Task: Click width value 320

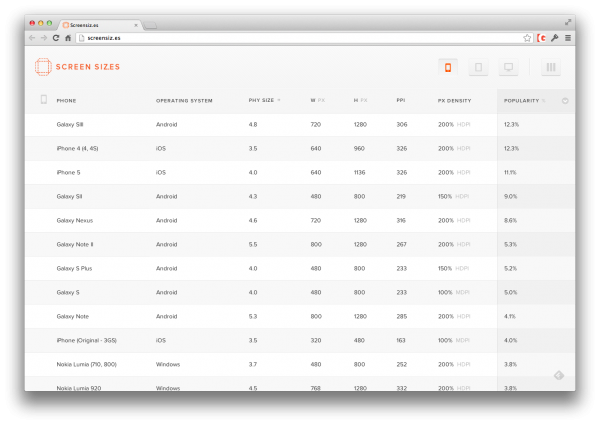Action: tap(316, 340)
